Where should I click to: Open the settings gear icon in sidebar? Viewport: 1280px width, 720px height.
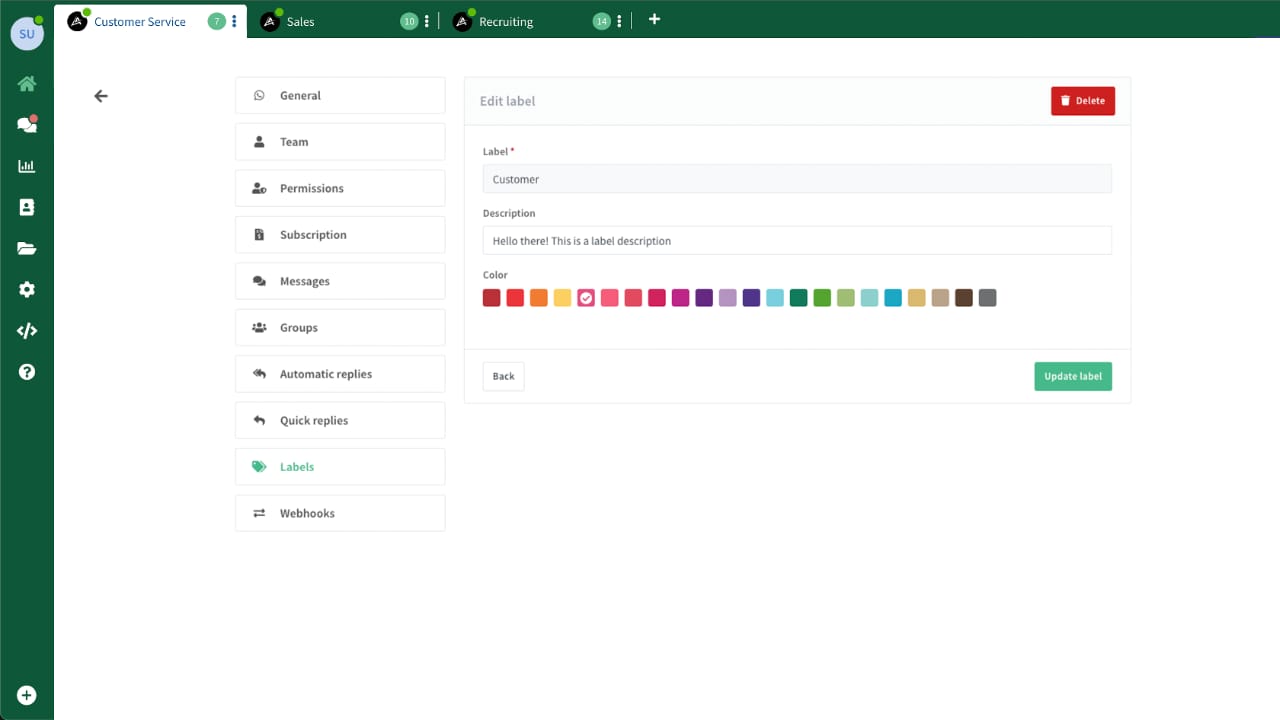click(27, 289)
